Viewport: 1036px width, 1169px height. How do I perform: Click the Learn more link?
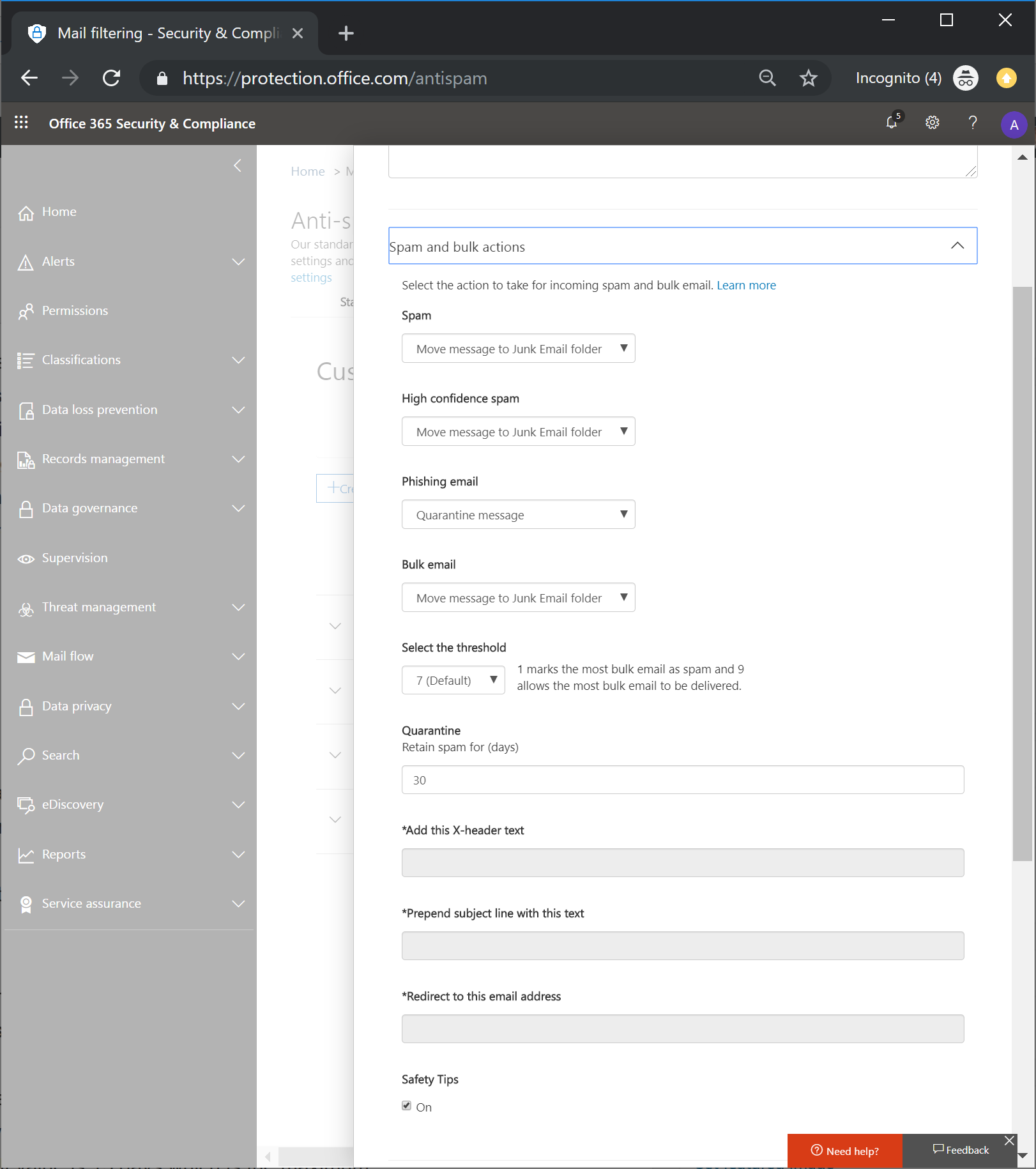746,286
